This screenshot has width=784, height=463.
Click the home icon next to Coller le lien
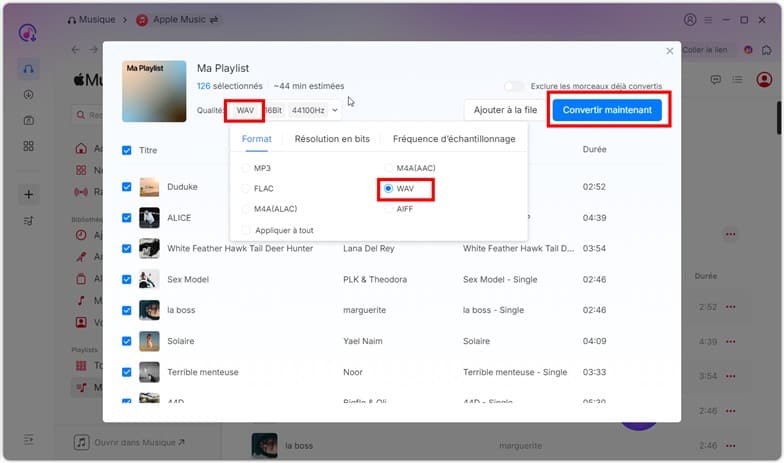766,50
